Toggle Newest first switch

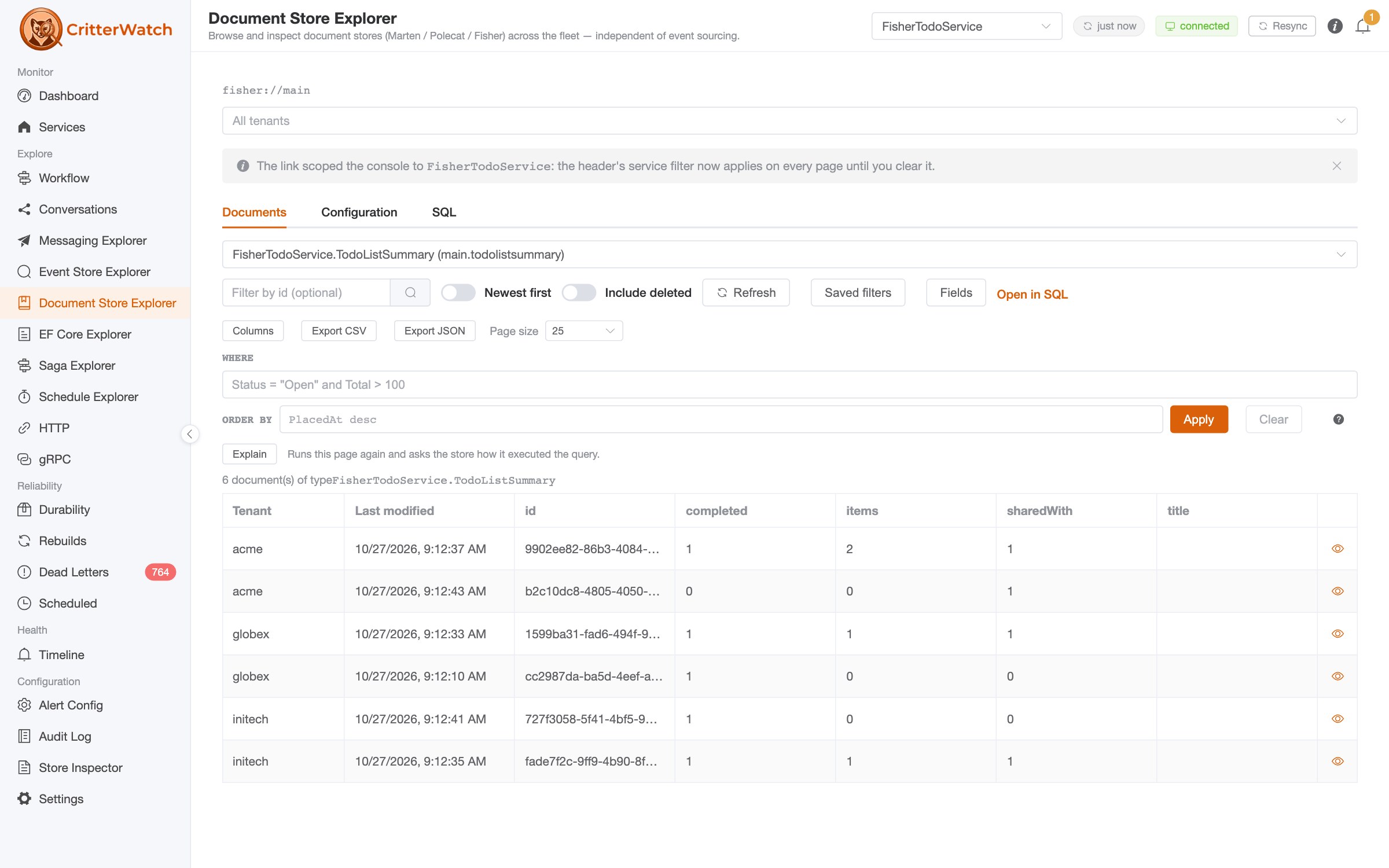pos(458,292)
